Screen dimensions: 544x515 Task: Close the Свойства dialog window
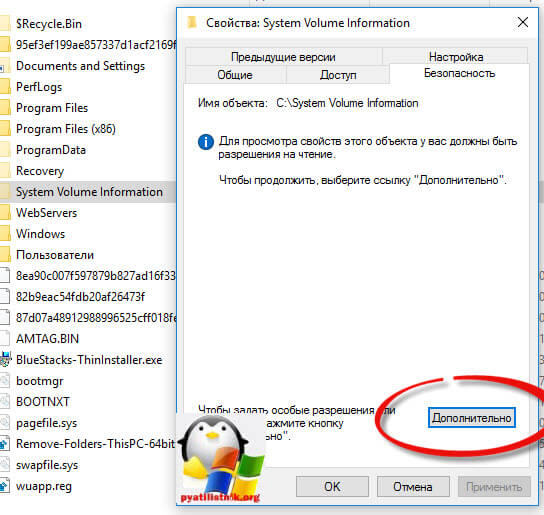click(523, 23)
